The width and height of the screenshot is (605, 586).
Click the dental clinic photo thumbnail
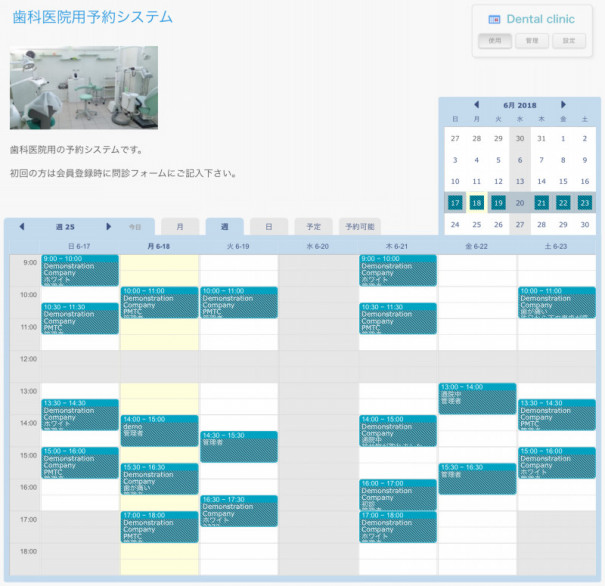click(x=84, y=88)
